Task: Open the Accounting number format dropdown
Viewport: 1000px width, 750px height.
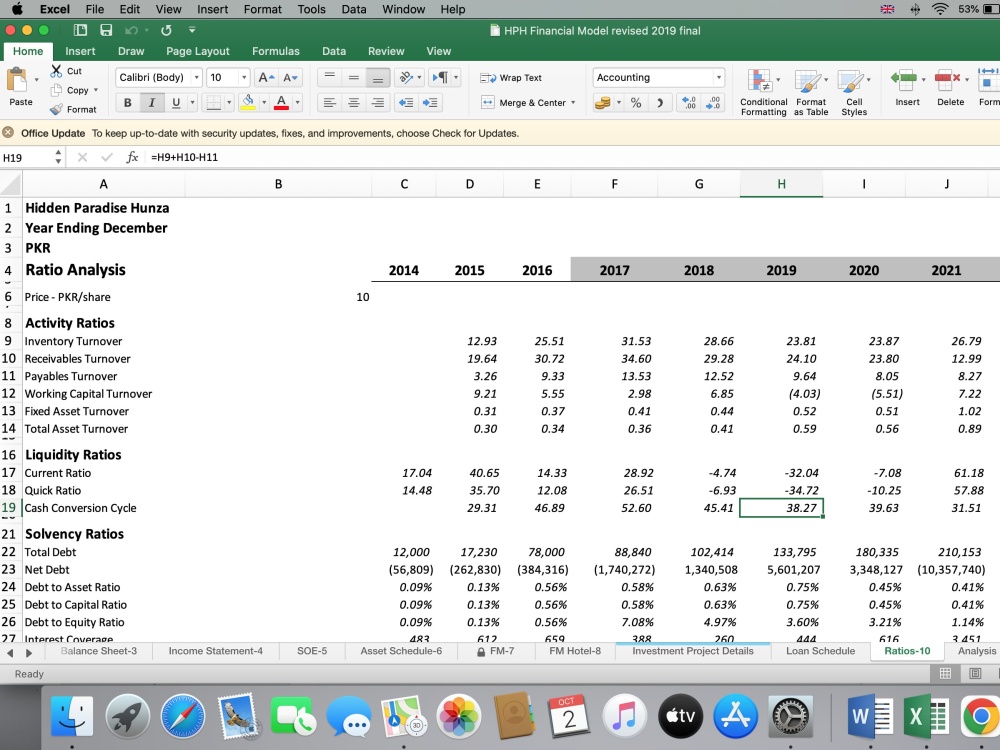Action: click(719, 77)
